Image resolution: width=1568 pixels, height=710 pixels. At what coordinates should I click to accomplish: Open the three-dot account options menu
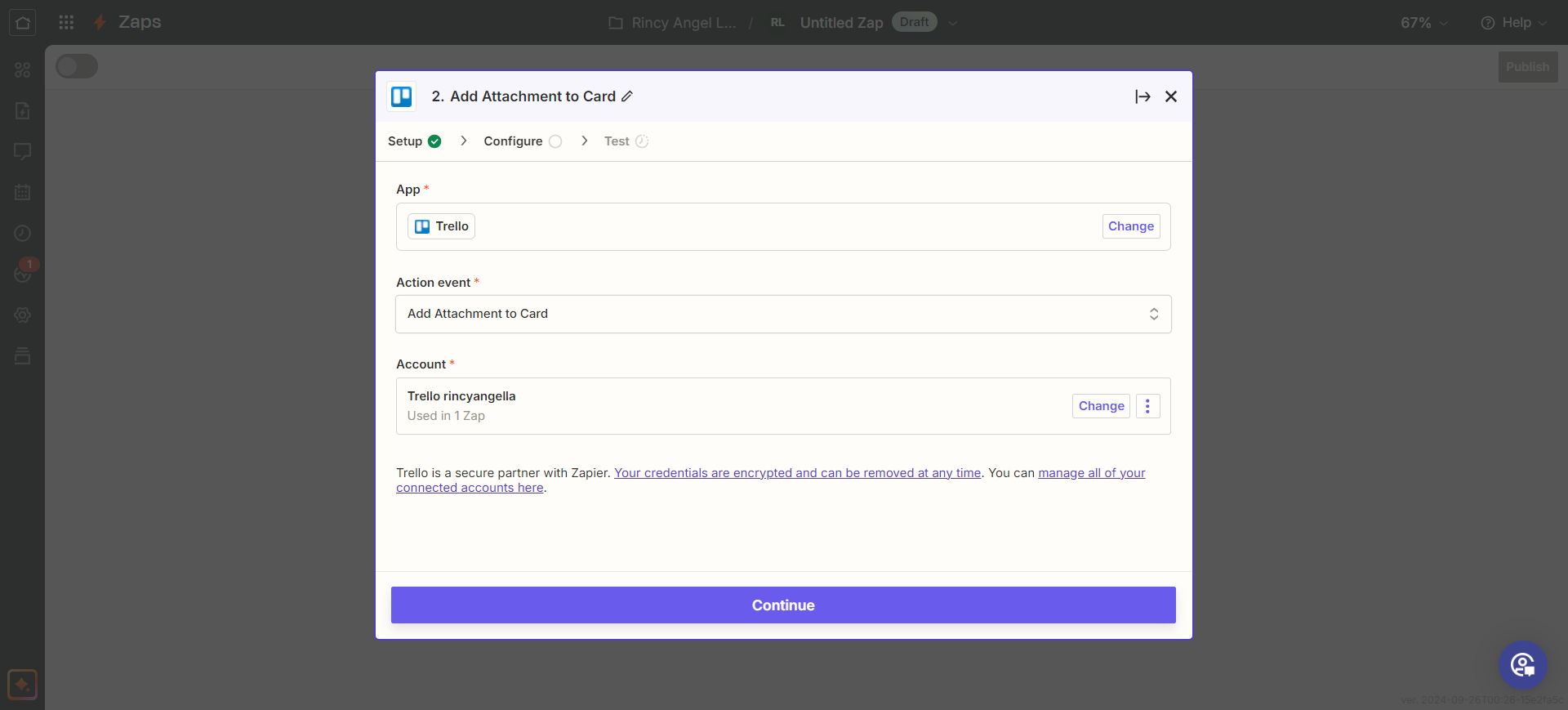coord(1147,406)
